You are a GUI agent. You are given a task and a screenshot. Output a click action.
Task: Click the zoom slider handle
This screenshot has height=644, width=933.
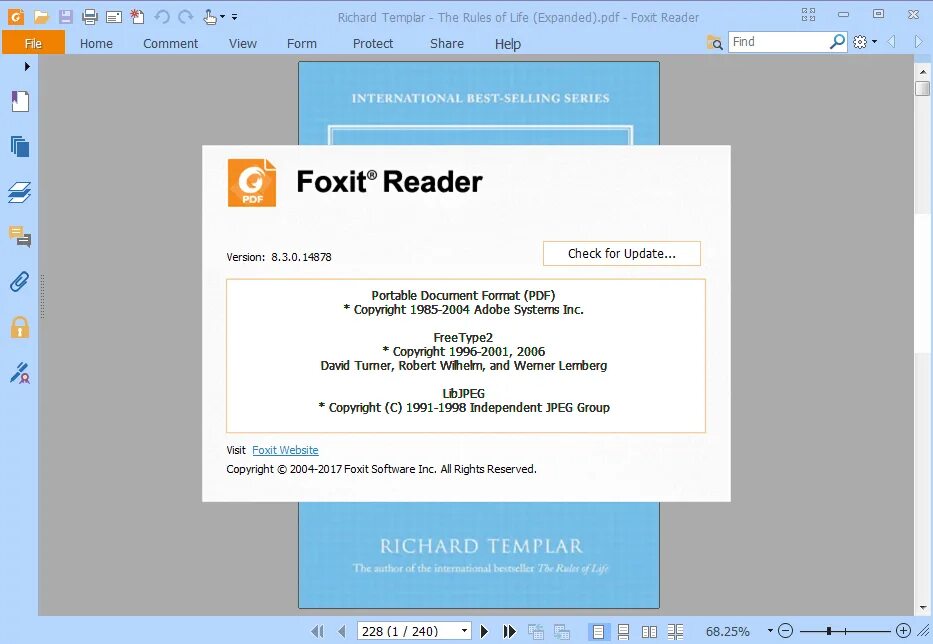click(x=829, y=630)
